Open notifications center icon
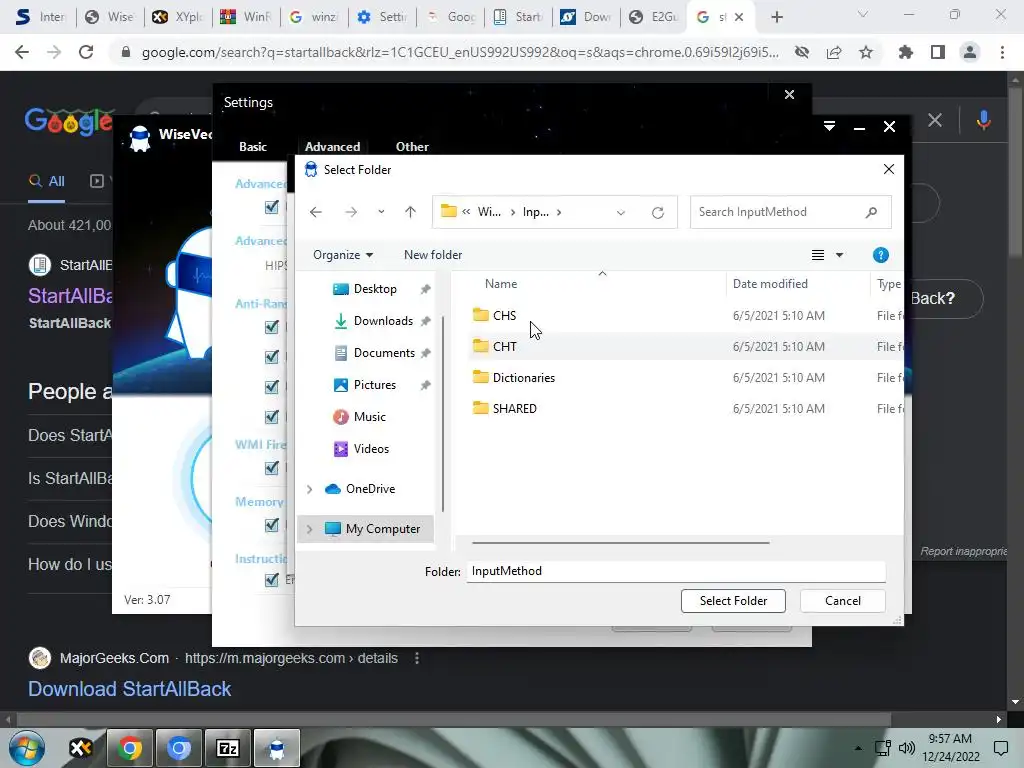The image size is (1024, 768). [x=1000, y=748]
